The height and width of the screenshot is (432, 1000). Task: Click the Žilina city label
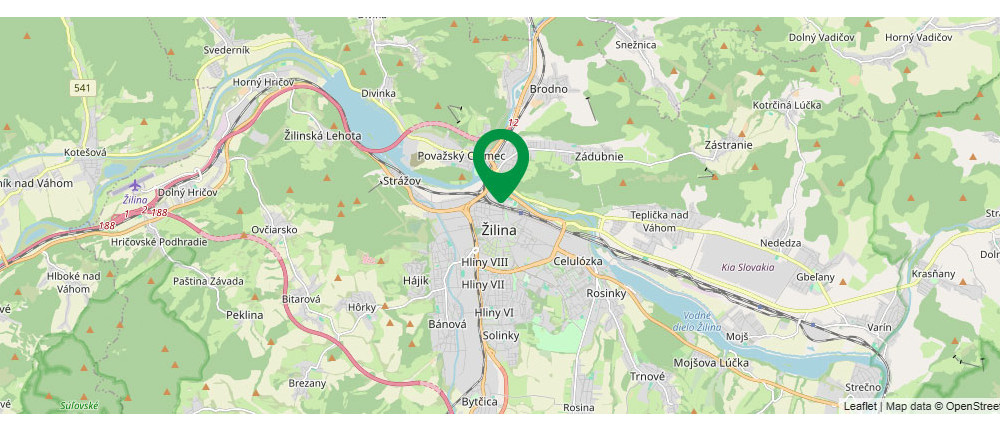(x=499, y=230)
